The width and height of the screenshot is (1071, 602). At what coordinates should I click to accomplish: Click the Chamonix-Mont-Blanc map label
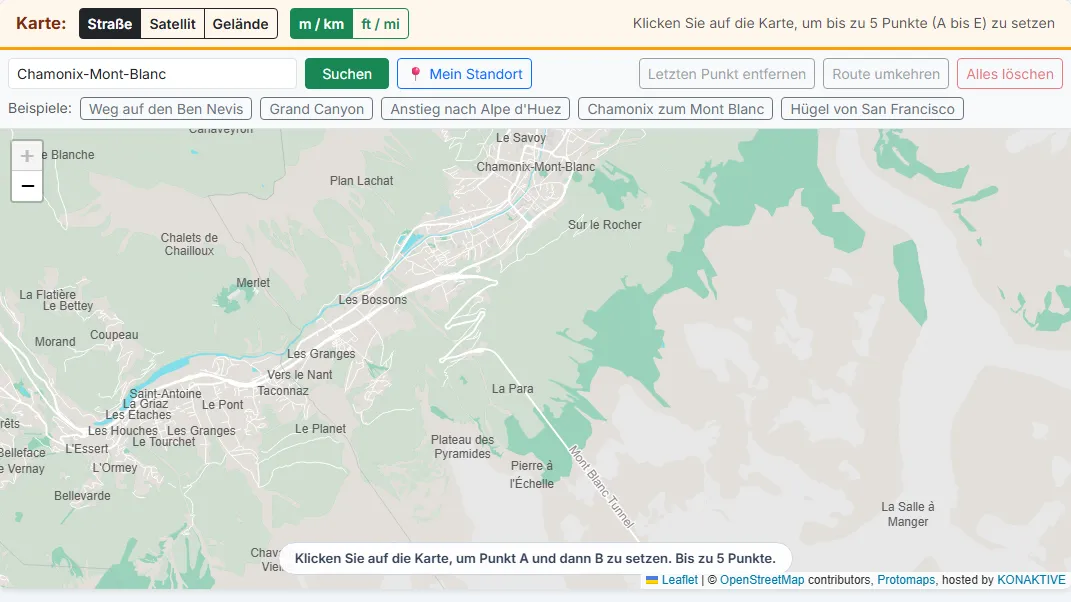(536, 167)
